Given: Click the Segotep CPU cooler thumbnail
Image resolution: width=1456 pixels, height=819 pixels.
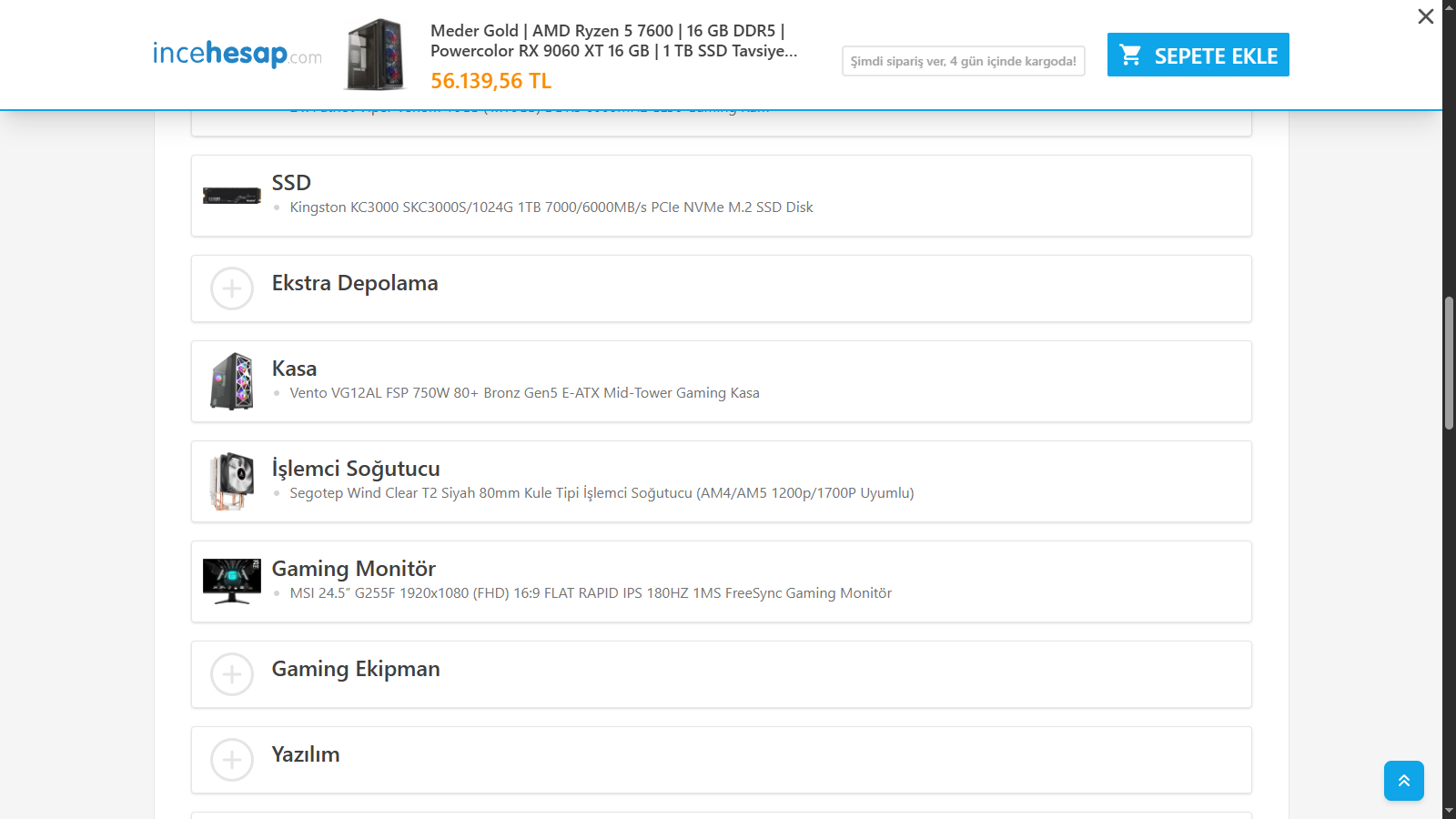Looking at the screenshot, I should click(231, 481).
